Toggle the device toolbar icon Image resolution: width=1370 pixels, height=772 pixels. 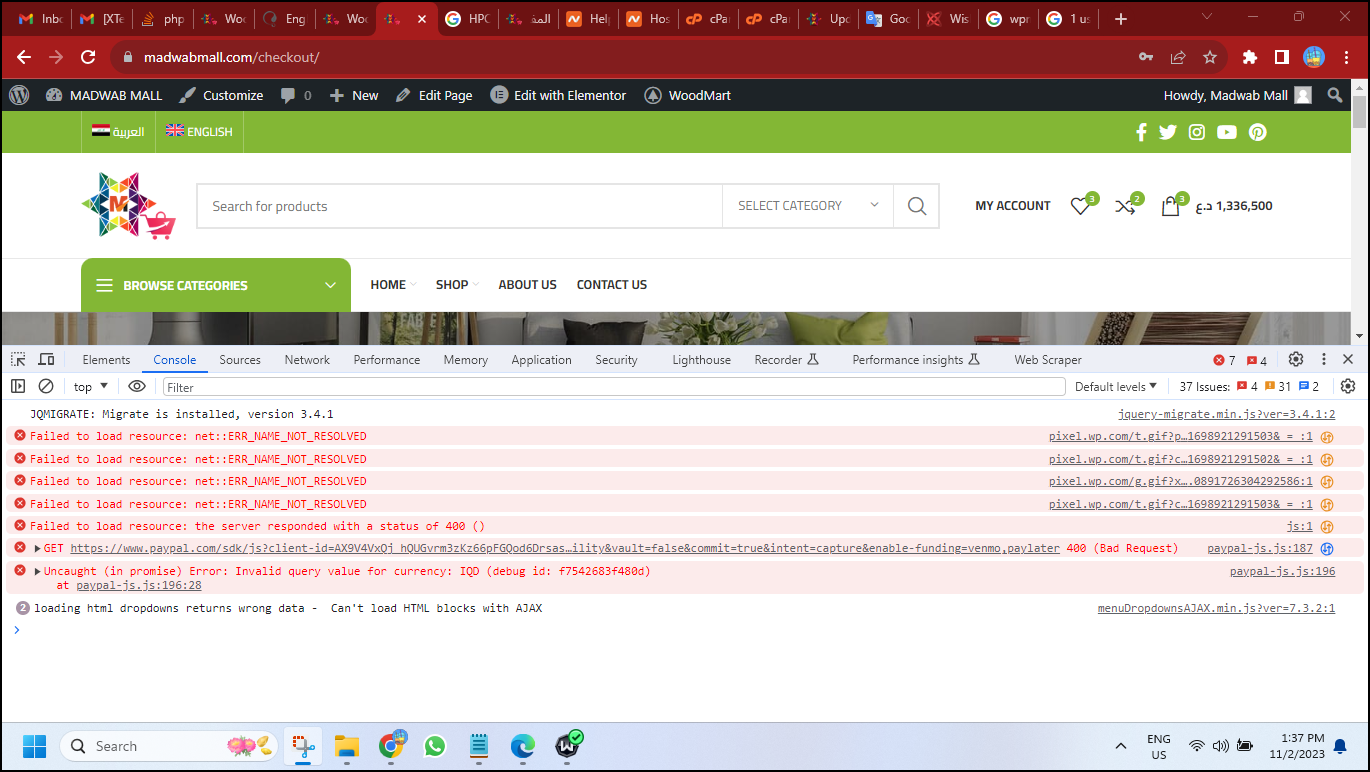click(x=46, y=360)
